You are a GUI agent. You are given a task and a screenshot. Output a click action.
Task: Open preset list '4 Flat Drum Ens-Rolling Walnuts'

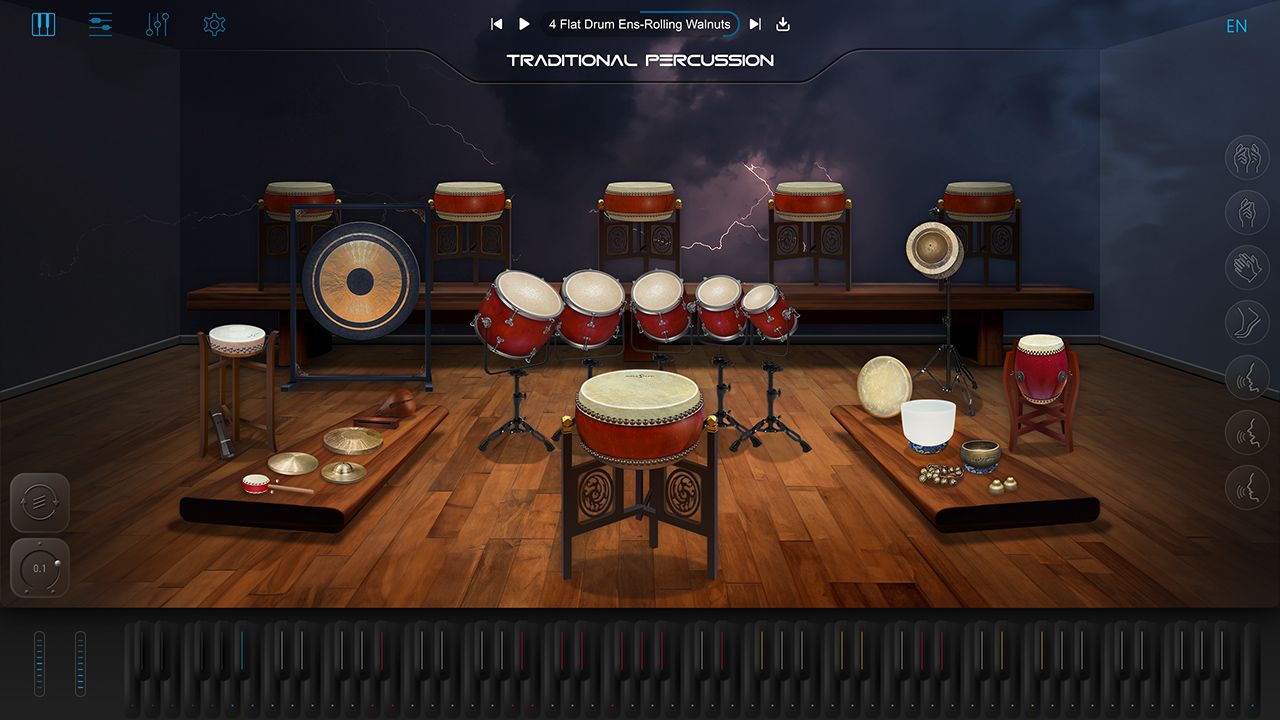[x=640, y=24]
